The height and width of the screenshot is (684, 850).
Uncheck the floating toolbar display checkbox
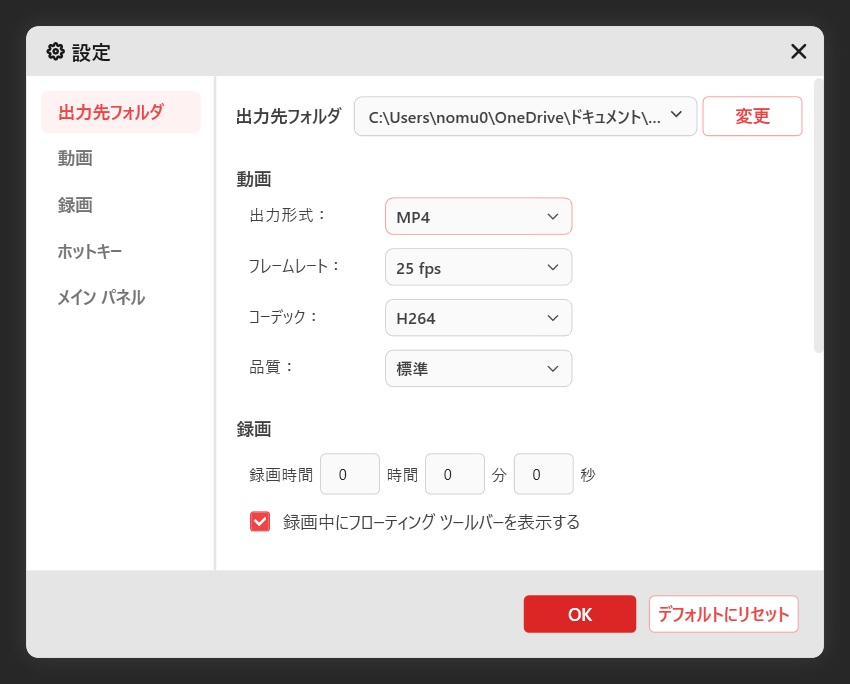click(x=260, y=522)
